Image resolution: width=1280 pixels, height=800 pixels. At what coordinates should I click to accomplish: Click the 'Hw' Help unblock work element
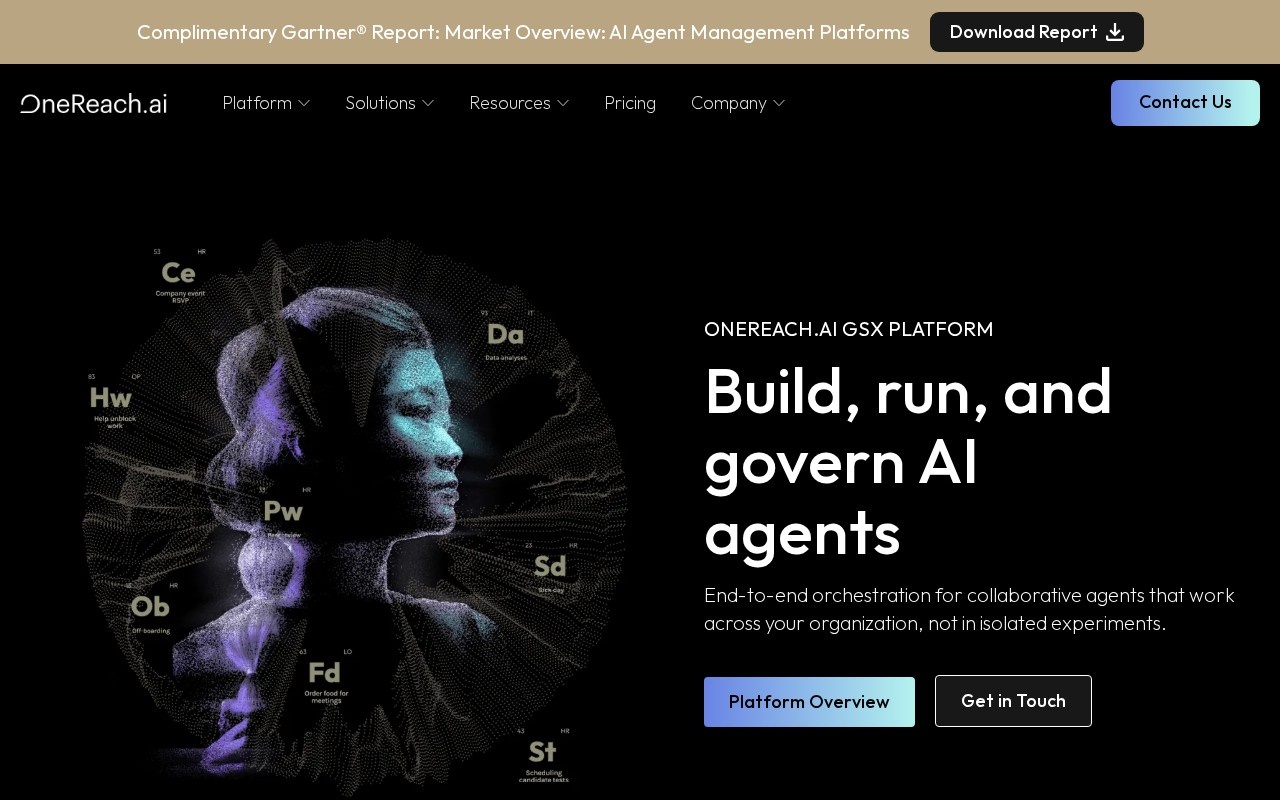coord(112,402)
